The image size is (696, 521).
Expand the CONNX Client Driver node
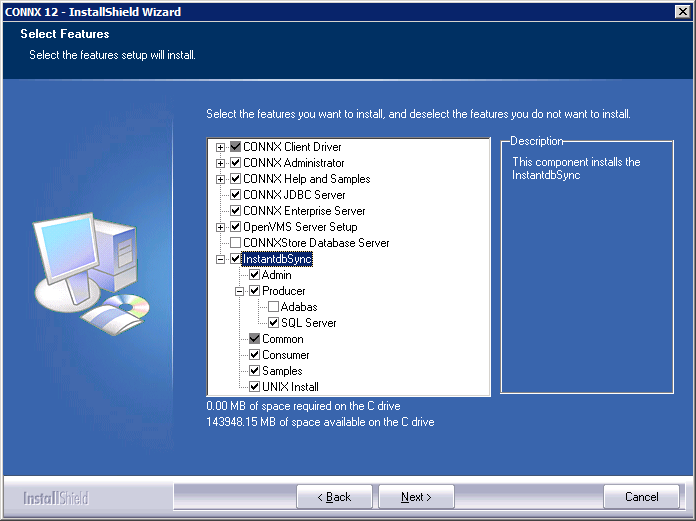click(220, 147)
